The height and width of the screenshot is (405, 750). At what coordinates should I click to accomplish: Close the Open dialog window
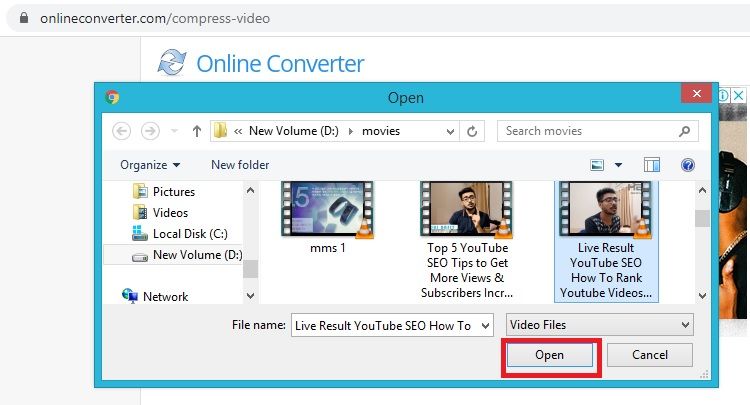coord(697,94)
